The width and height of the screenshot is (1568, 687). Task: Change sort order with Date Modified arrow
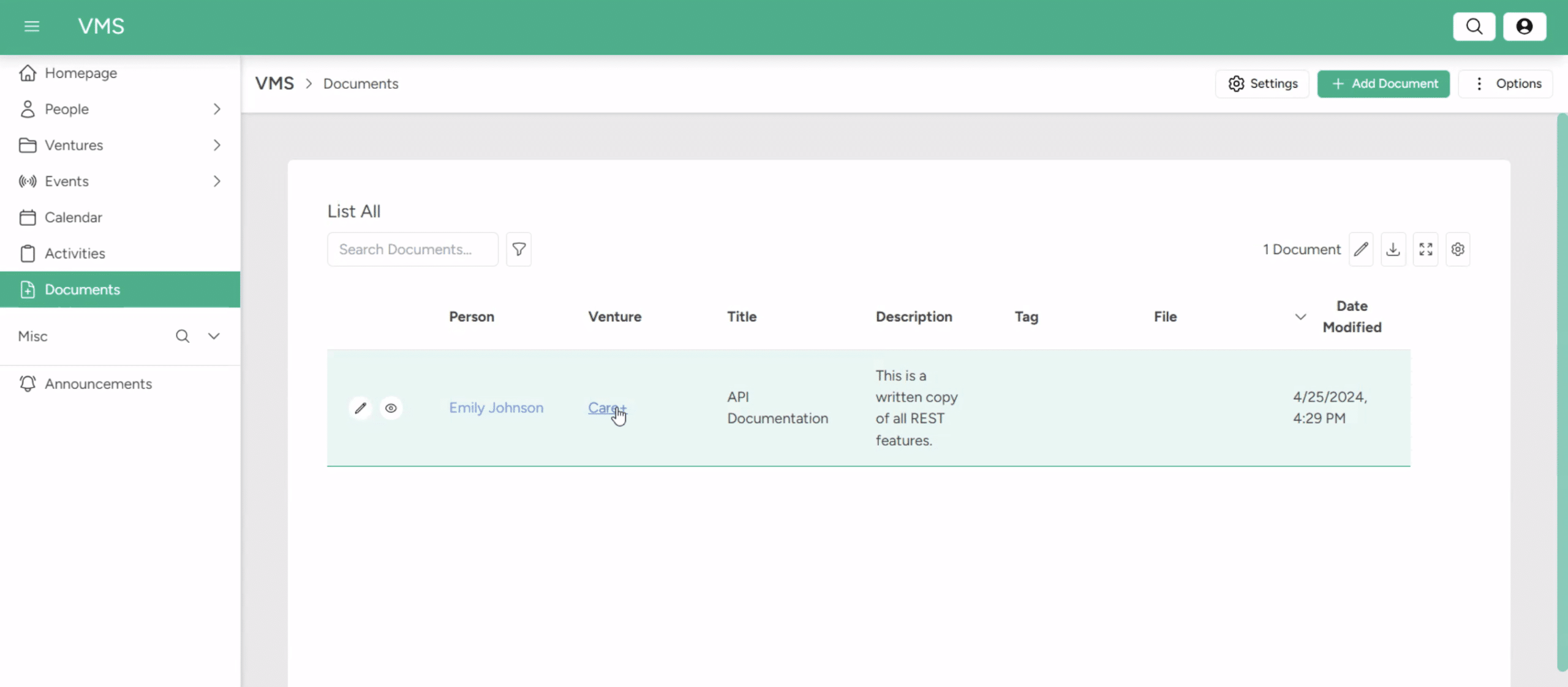point(1299,317)
